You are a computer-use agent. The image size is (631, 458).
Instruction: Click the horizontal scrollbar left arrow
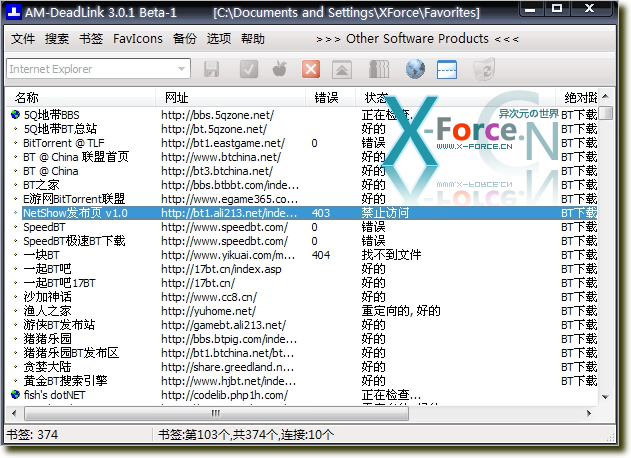pyautogui.click(x=14, y=413)
